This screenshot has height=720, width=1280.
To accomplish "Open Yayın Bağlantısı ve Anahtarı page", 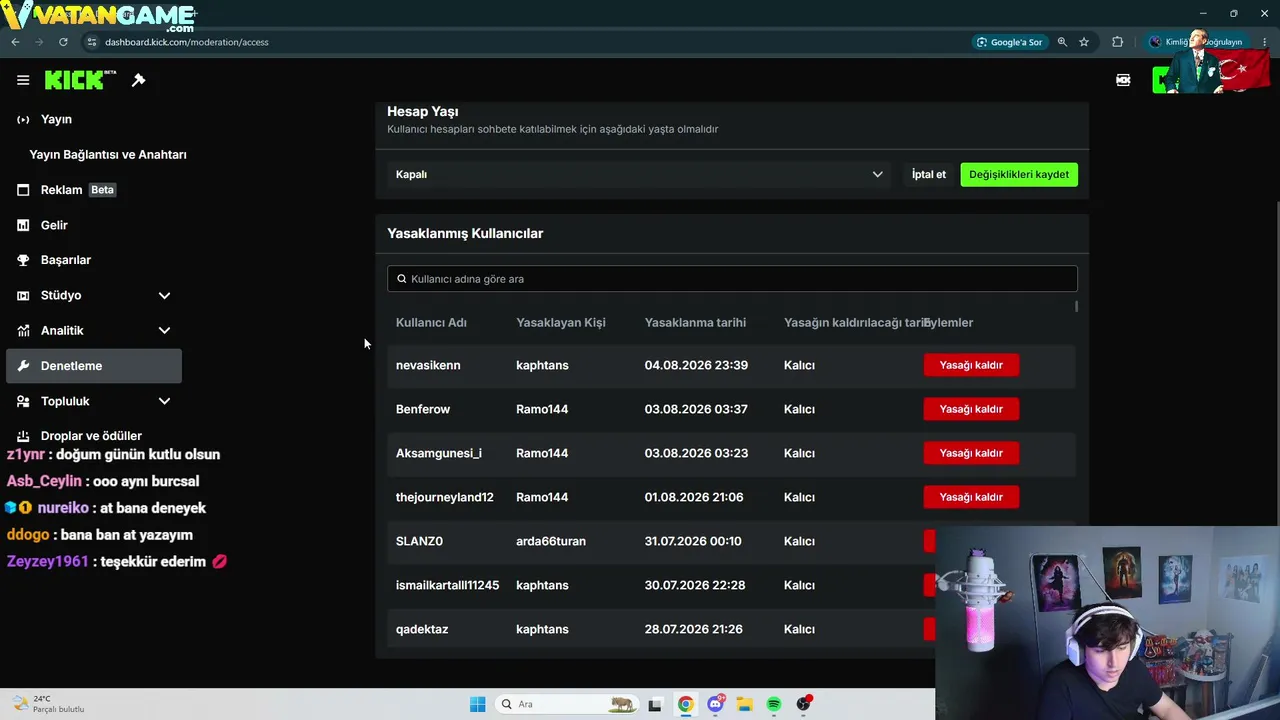I will pos(108,155).
